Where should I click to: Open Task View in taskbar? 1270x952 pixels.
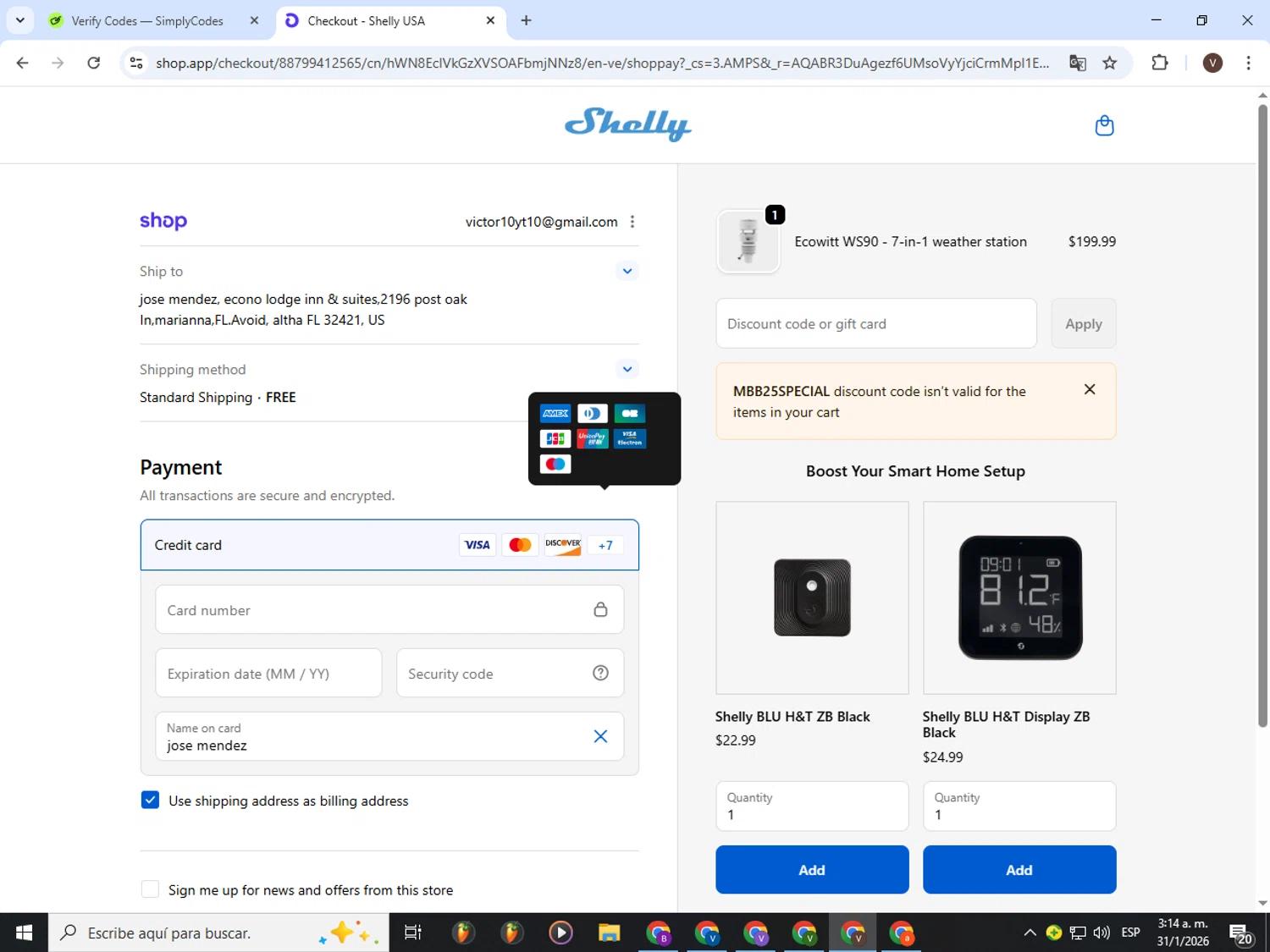413,933
